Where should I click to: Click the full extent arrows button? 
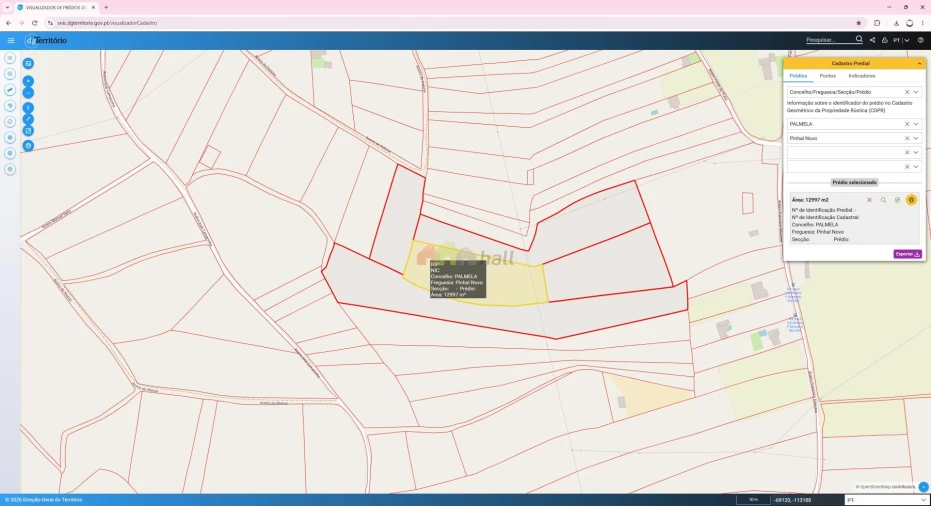28,119
